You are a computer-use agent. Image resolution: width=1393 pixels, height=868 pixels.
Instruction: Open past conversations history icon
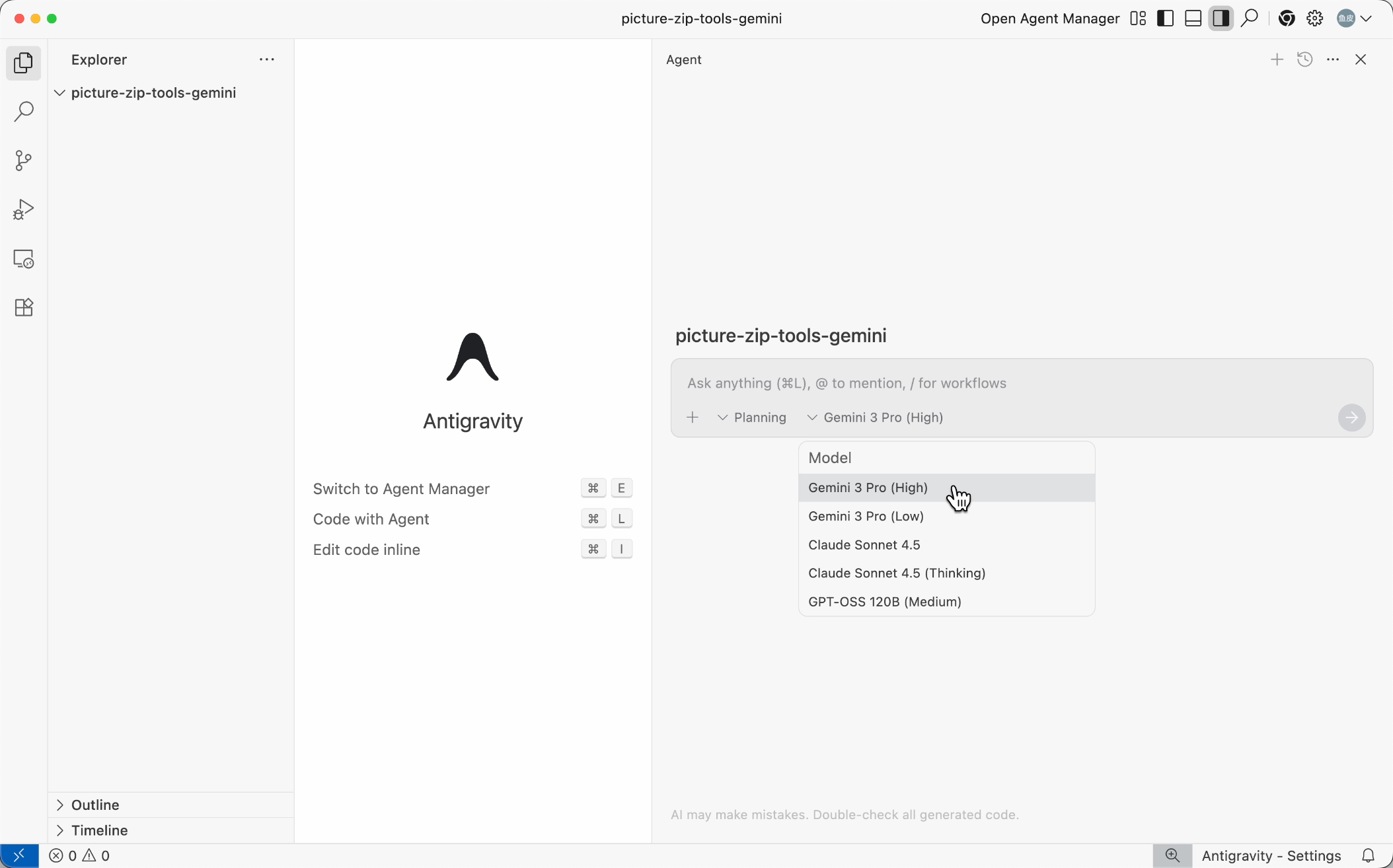1304,59
